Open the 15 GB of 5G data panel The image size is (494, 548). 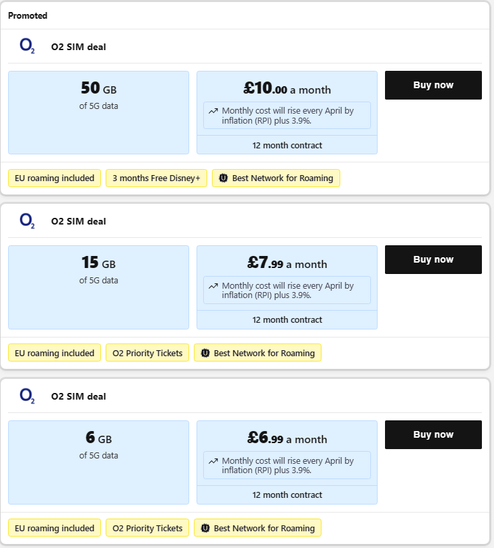click(99, 287)
